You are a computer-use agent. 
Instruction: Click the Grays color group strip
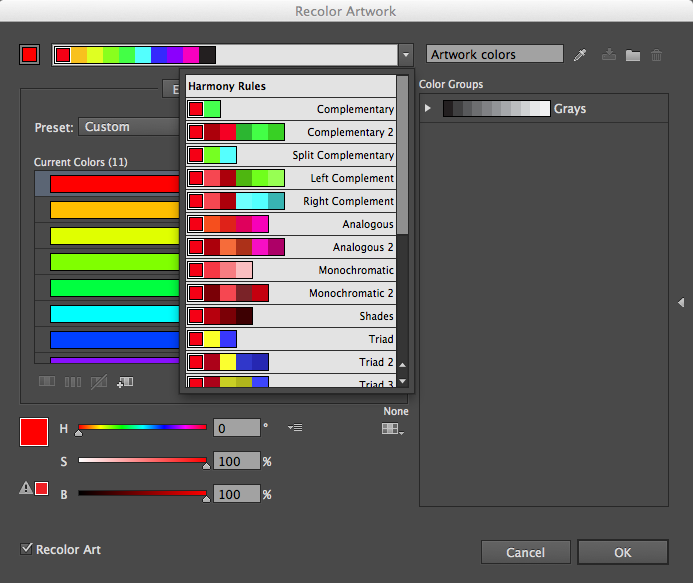pyautogui.click(x=496, y=108)
